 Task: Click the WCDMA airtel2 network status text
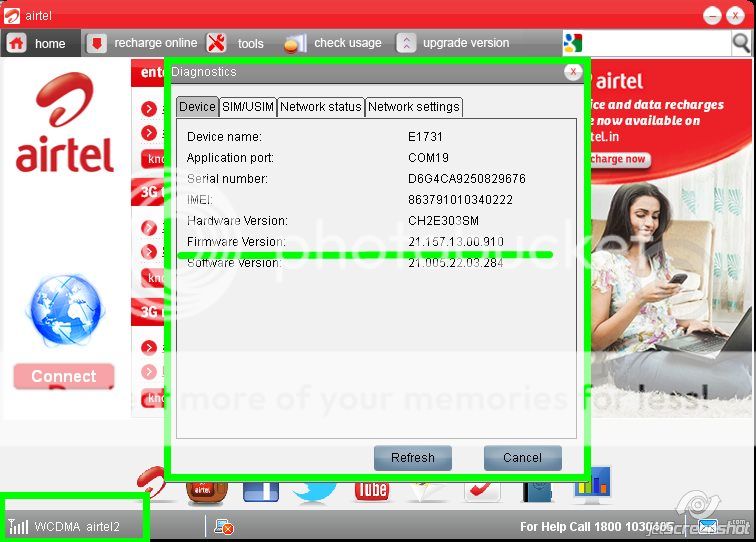[77, 527]
